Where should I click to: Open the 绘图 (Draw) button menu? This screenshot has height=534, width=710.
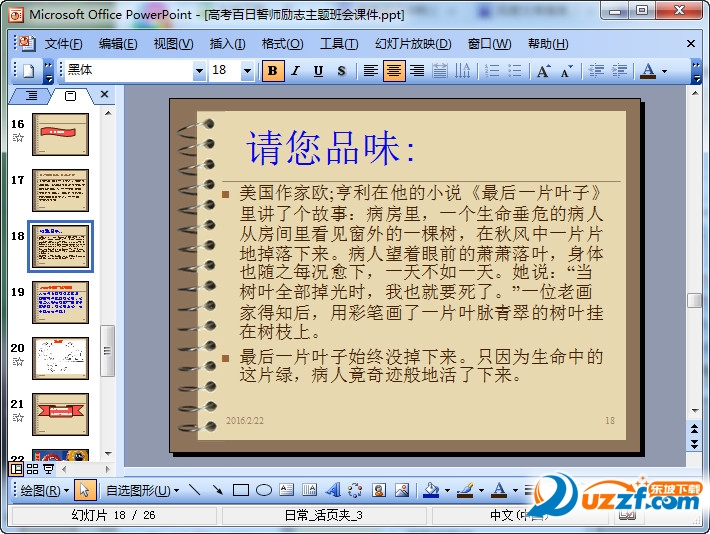(x=45, y=490)
